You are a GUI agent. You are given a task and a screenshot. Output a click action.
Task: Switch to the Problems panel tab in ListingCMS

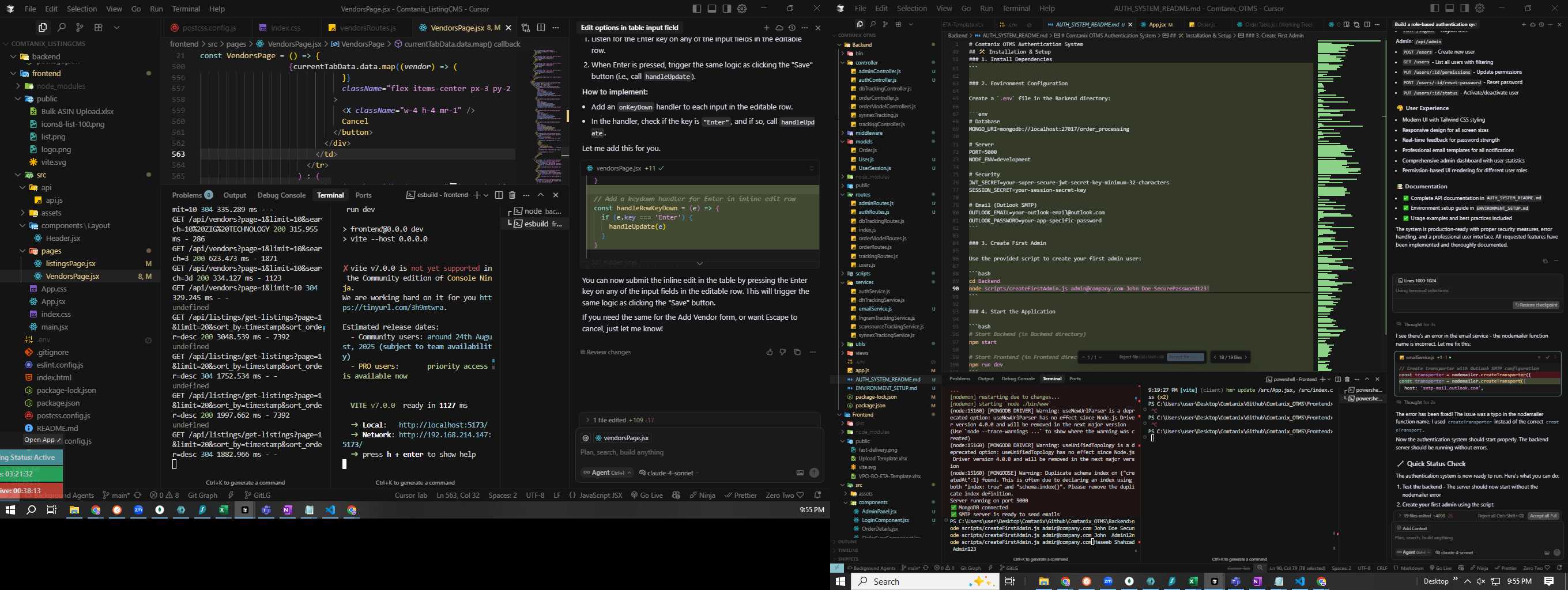coord(192,195)
